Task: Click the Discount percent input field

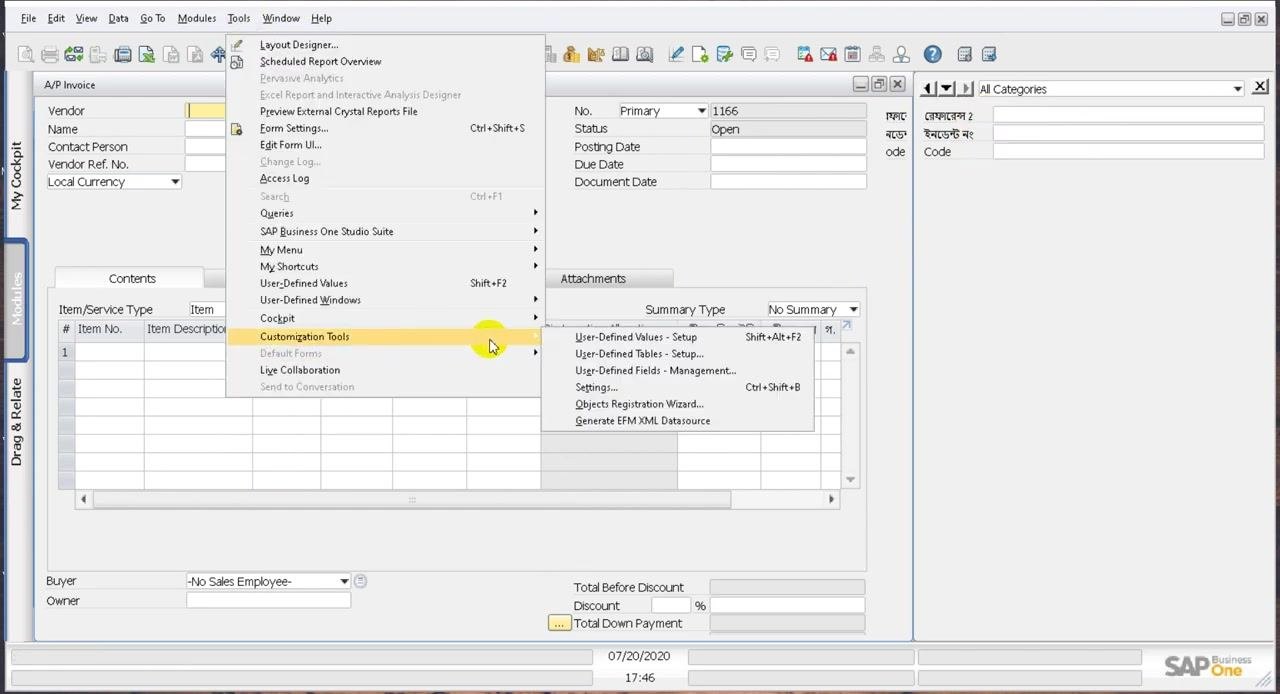Action: point(671,606)
